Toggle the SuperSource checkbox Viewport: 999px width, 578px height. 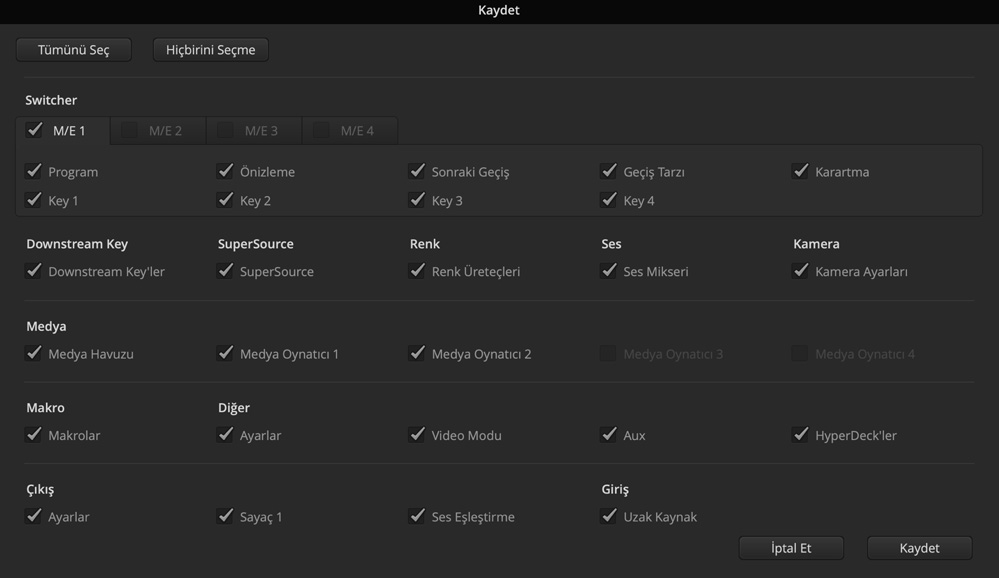point(226,271)
